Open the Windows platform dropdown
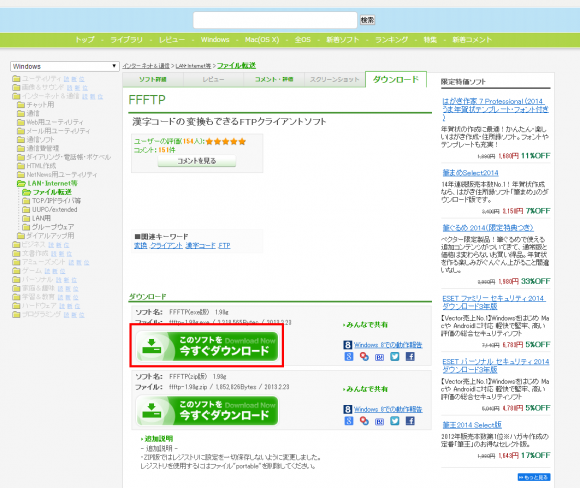Image resolution: width=580 pixels, height=488 pixels. click(x=65, y=66)
